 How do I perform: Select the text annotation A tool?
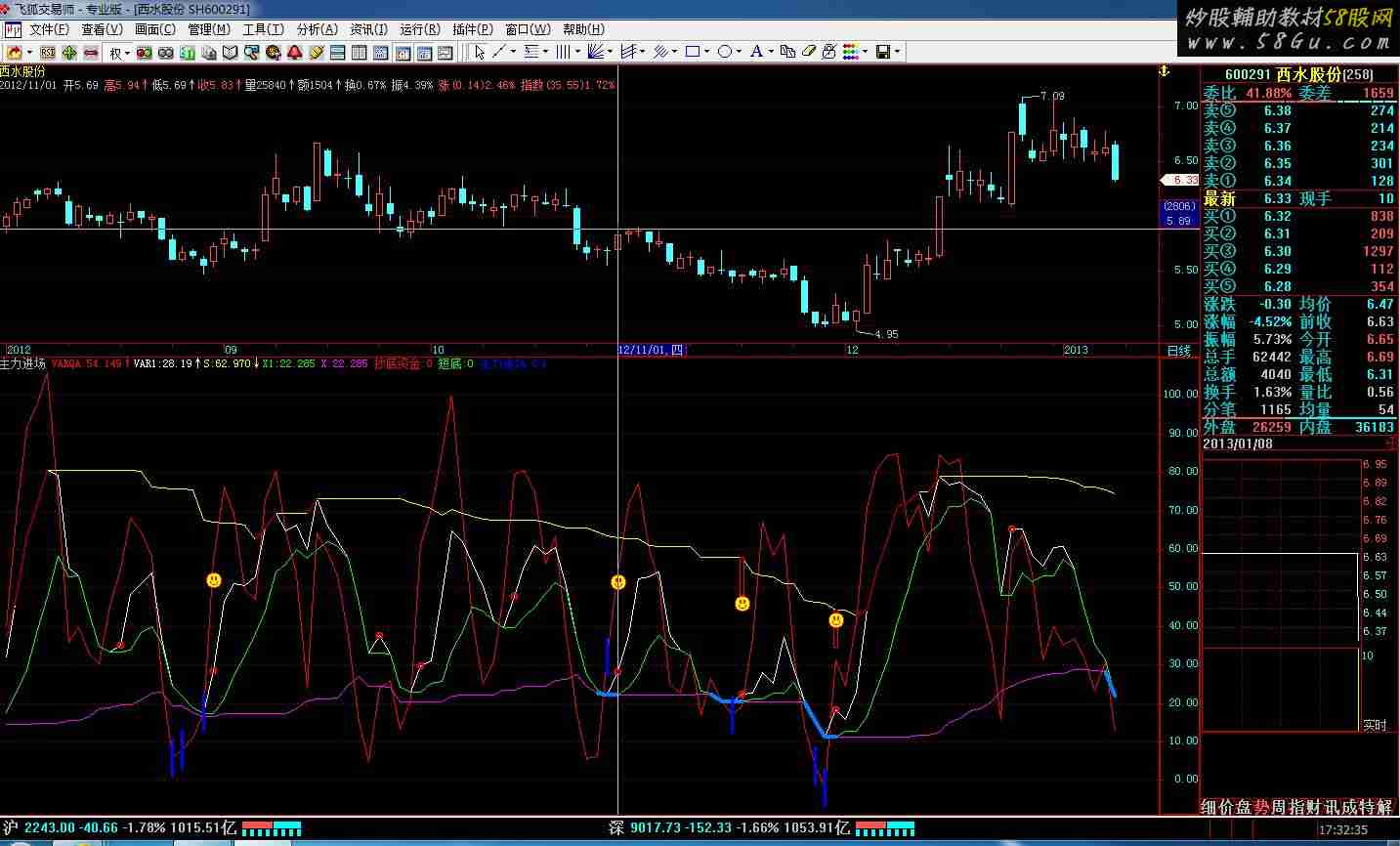(756, 52)
